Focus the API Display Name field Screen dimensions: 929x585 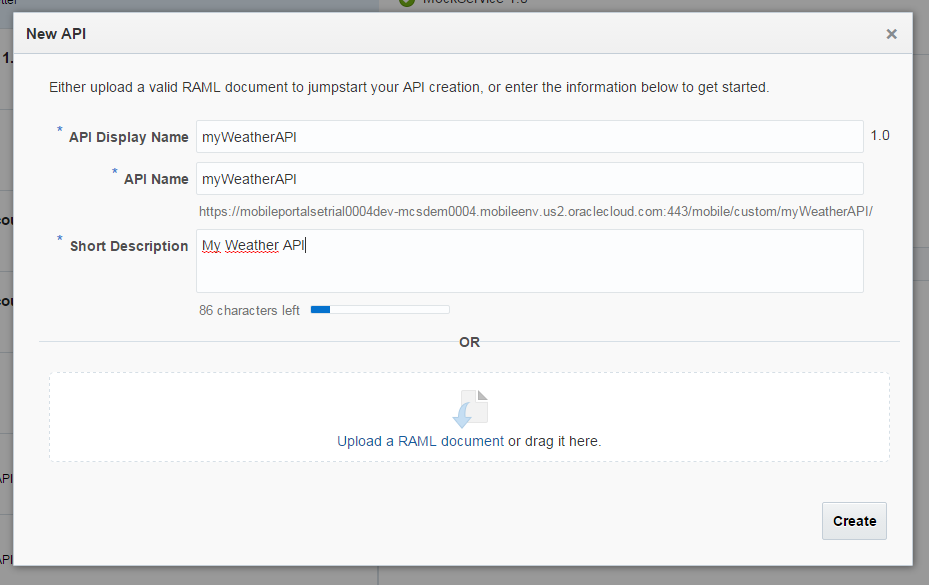[x=529, y=137]
